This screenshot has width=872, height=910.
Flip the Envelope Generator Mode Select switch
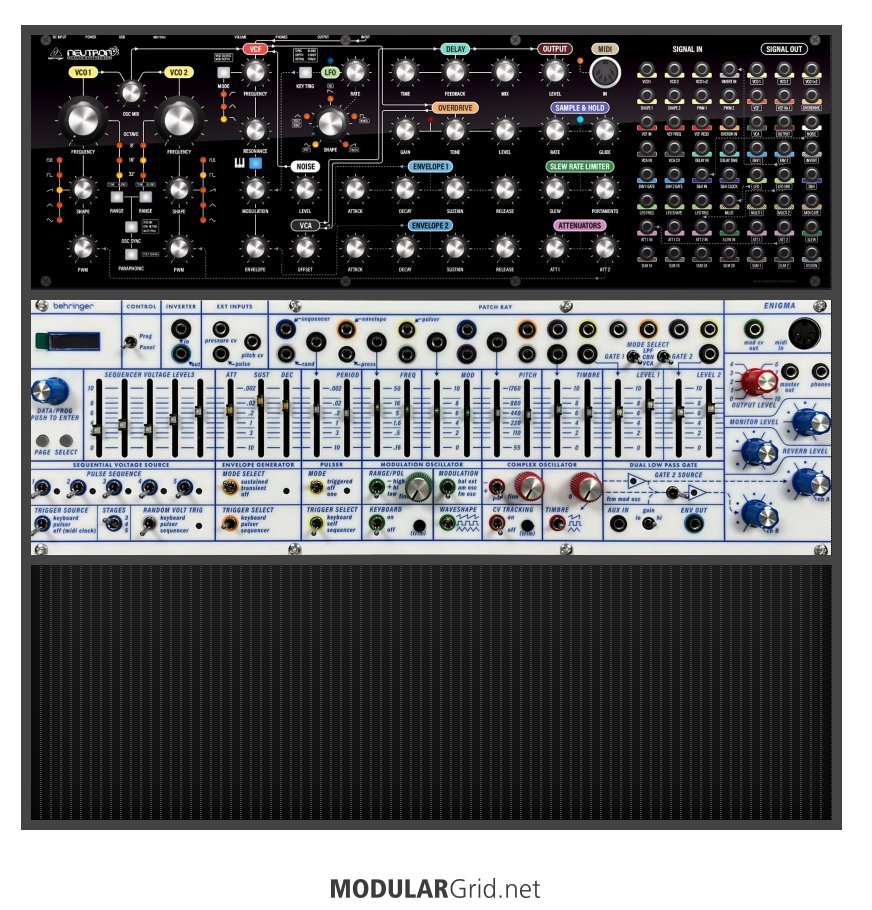[x=230, y=486]
